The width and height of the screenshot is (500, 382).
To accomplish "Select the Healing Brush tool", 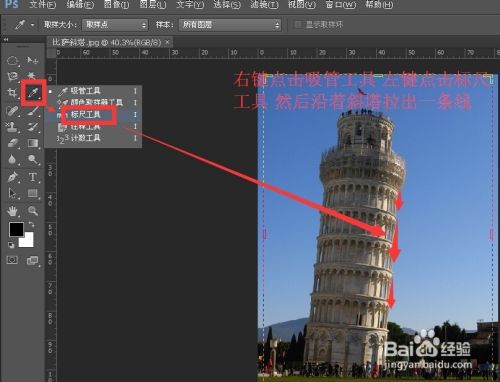I will 13,110.
